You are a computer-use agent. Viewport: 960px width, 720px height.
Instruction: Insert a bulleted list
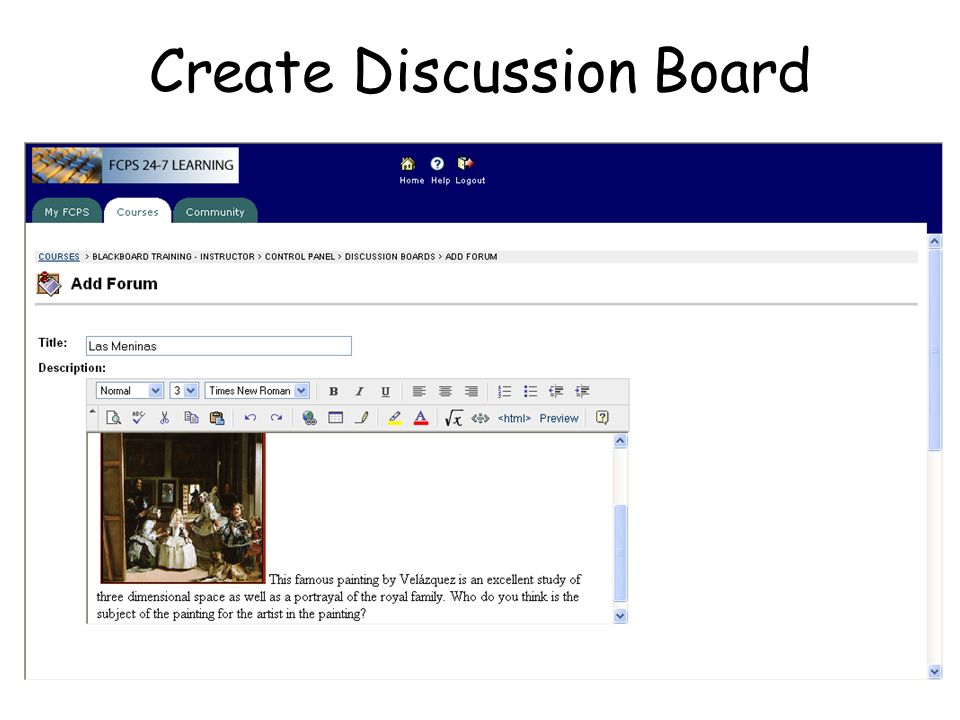[530, 391]
